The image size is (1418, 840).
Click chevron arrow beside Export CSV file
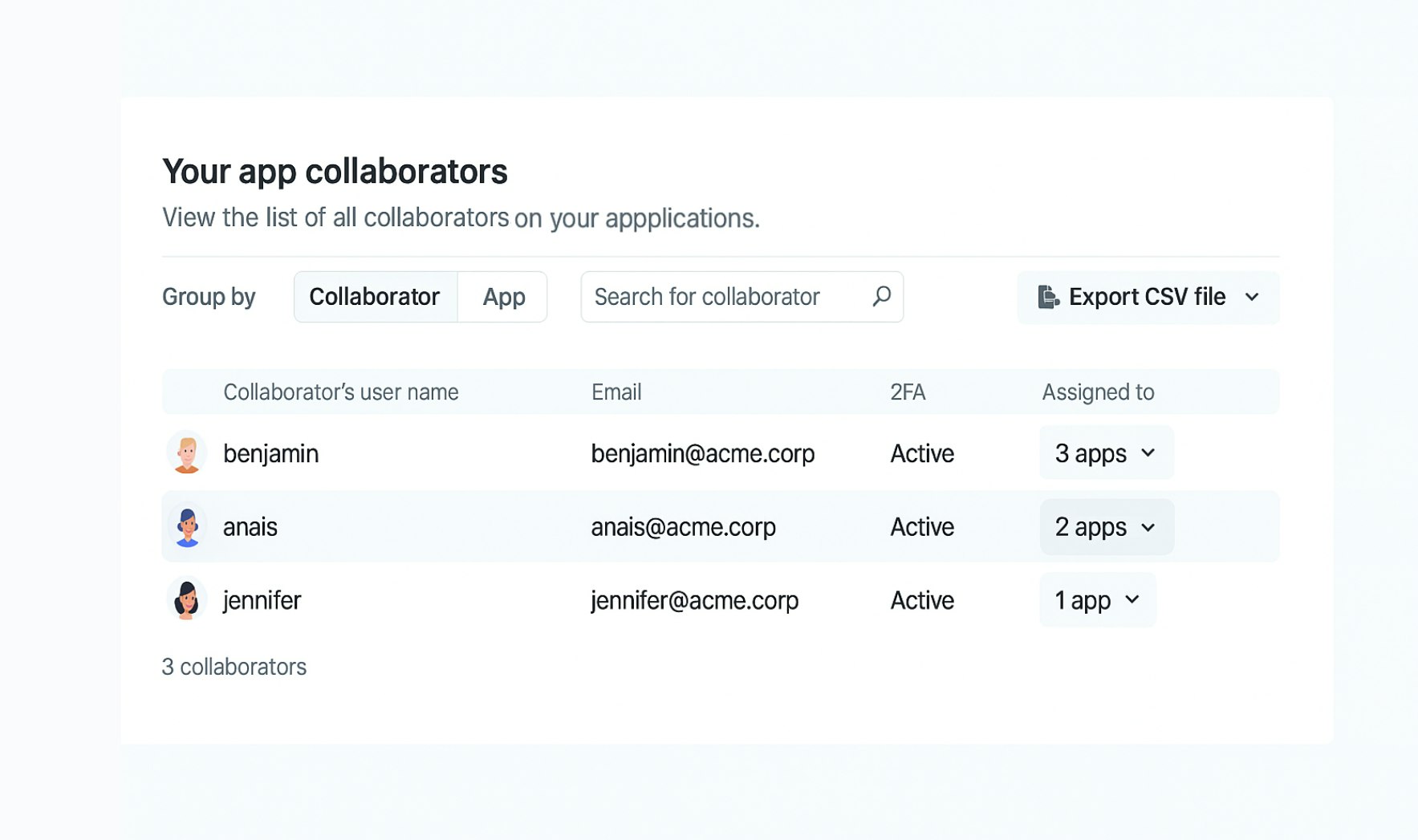1251,297
